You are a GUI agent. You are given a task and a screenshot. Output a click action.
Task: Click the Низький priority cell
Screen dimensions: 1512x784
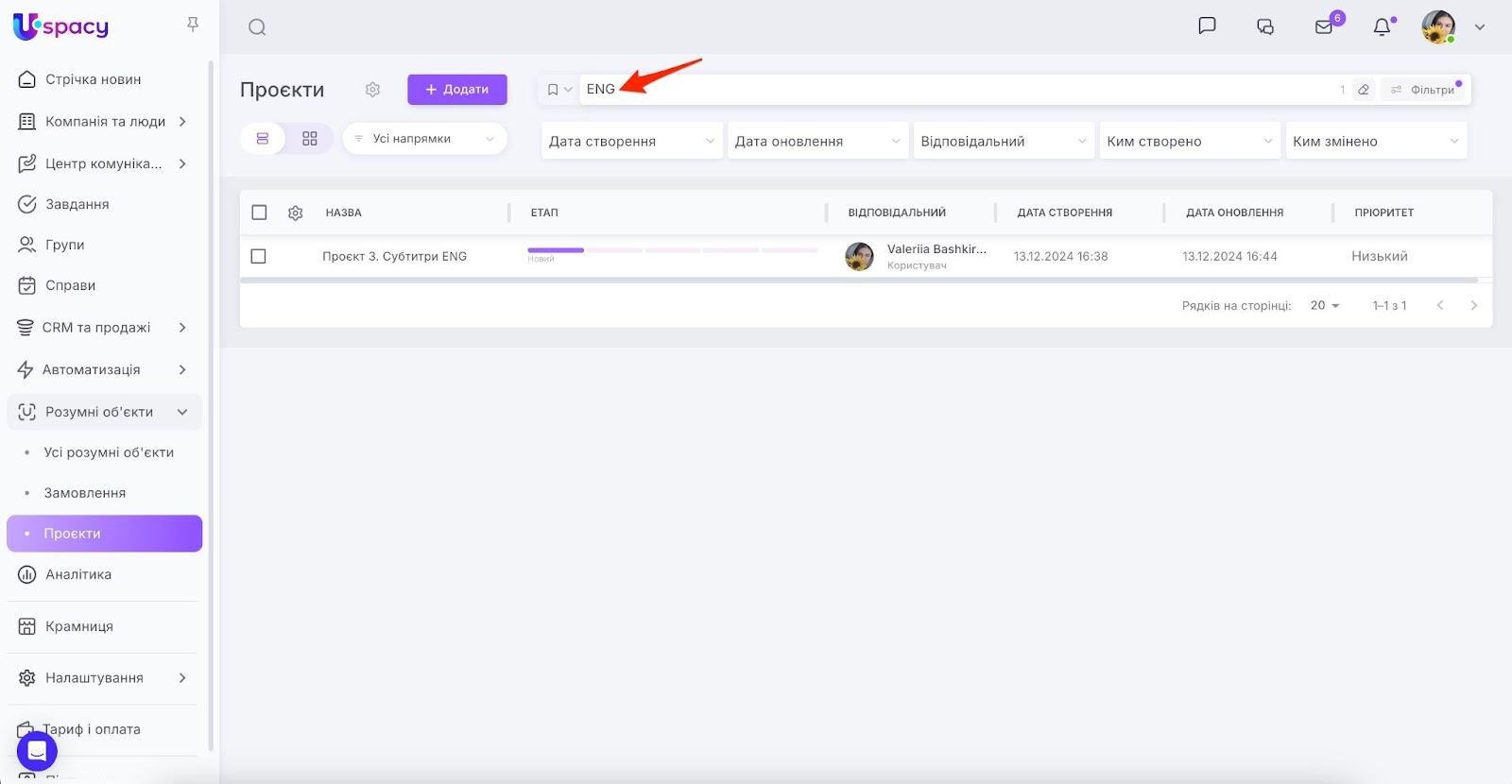tap(1380, 256)
